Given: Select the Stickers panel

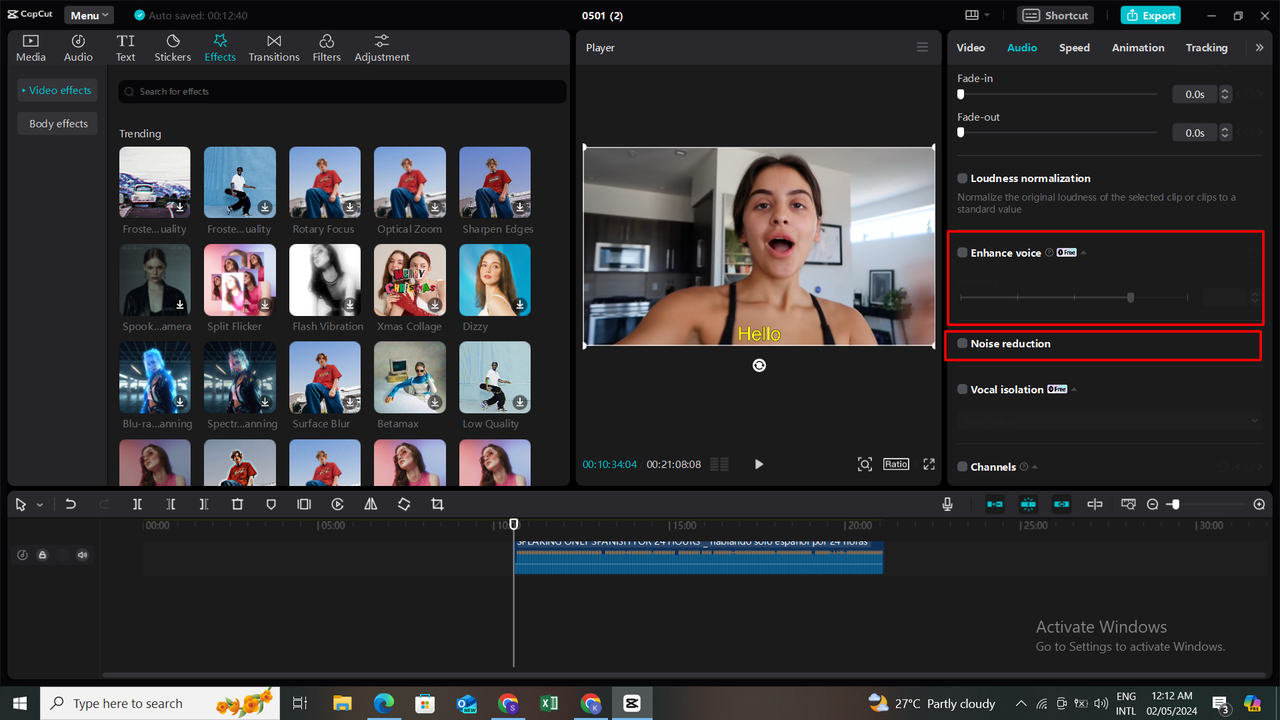Looking at the screenshot, I should coord(172,46).
